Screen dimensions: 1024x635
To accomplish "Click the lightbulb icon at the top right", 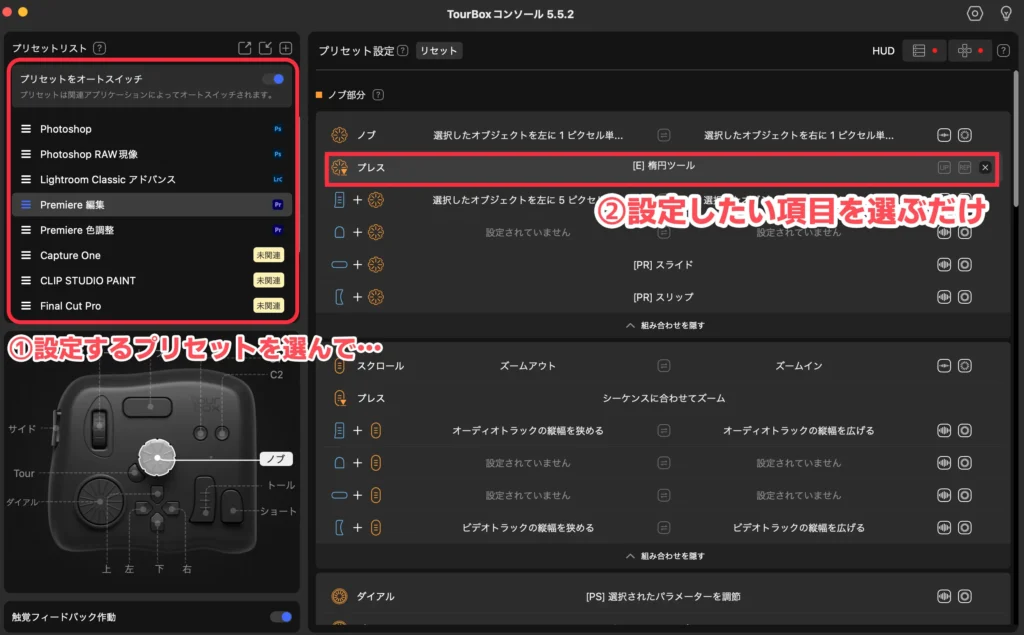I will pyautogui.click(x=1008, y=13).
